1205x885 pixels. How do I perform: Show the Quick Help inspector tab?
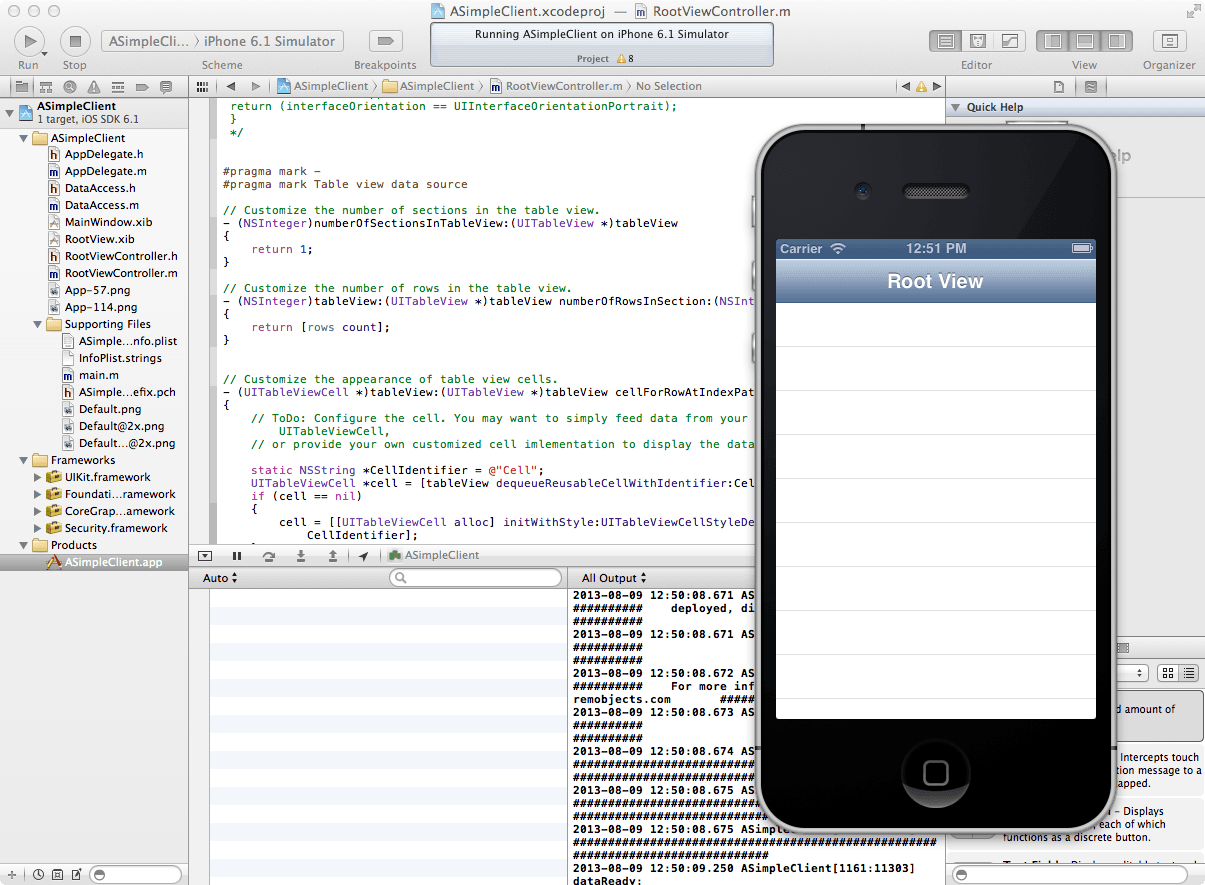click(1090, 87)
